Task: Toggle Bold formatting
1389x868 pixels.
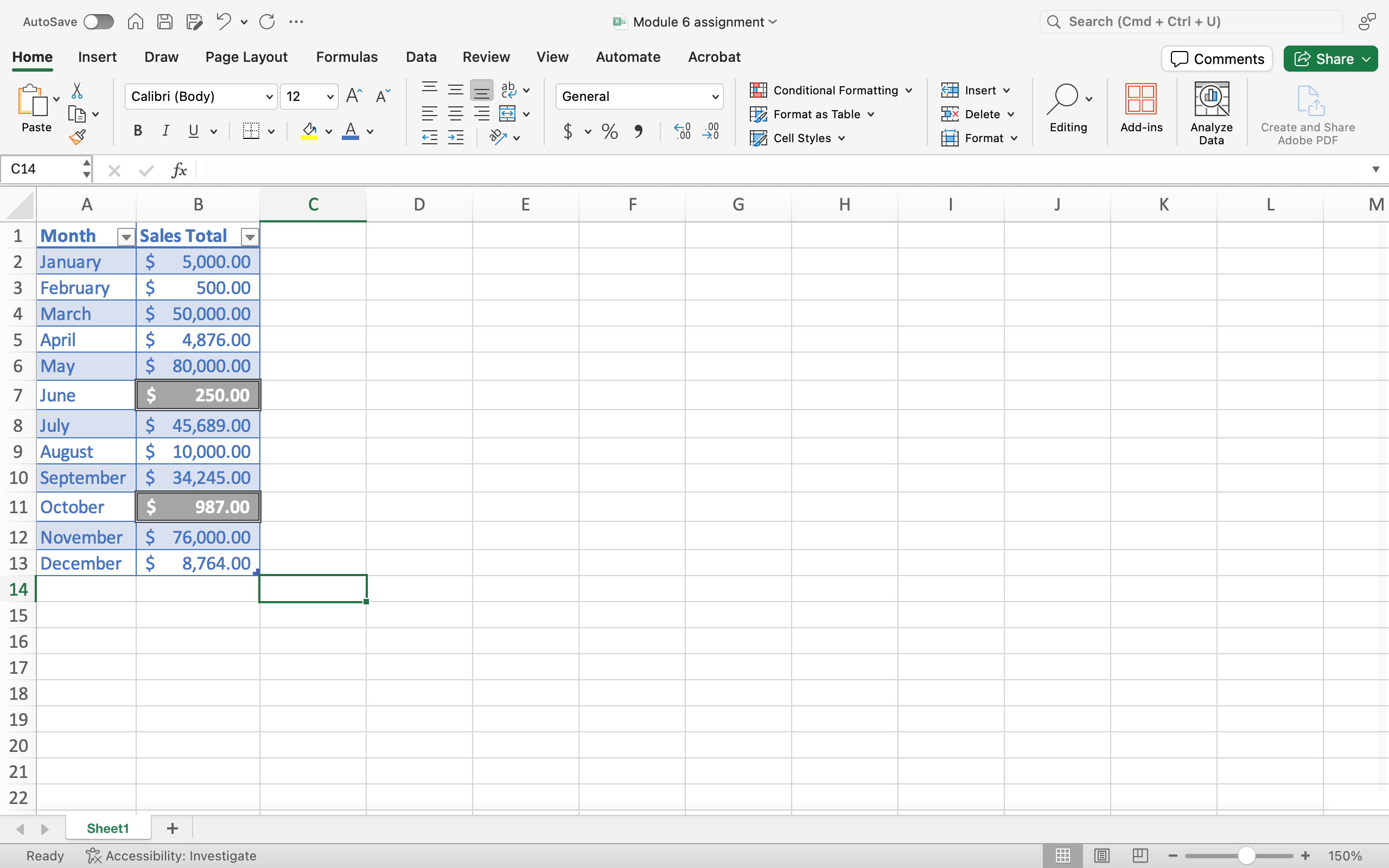Action: tap(138, 131)
